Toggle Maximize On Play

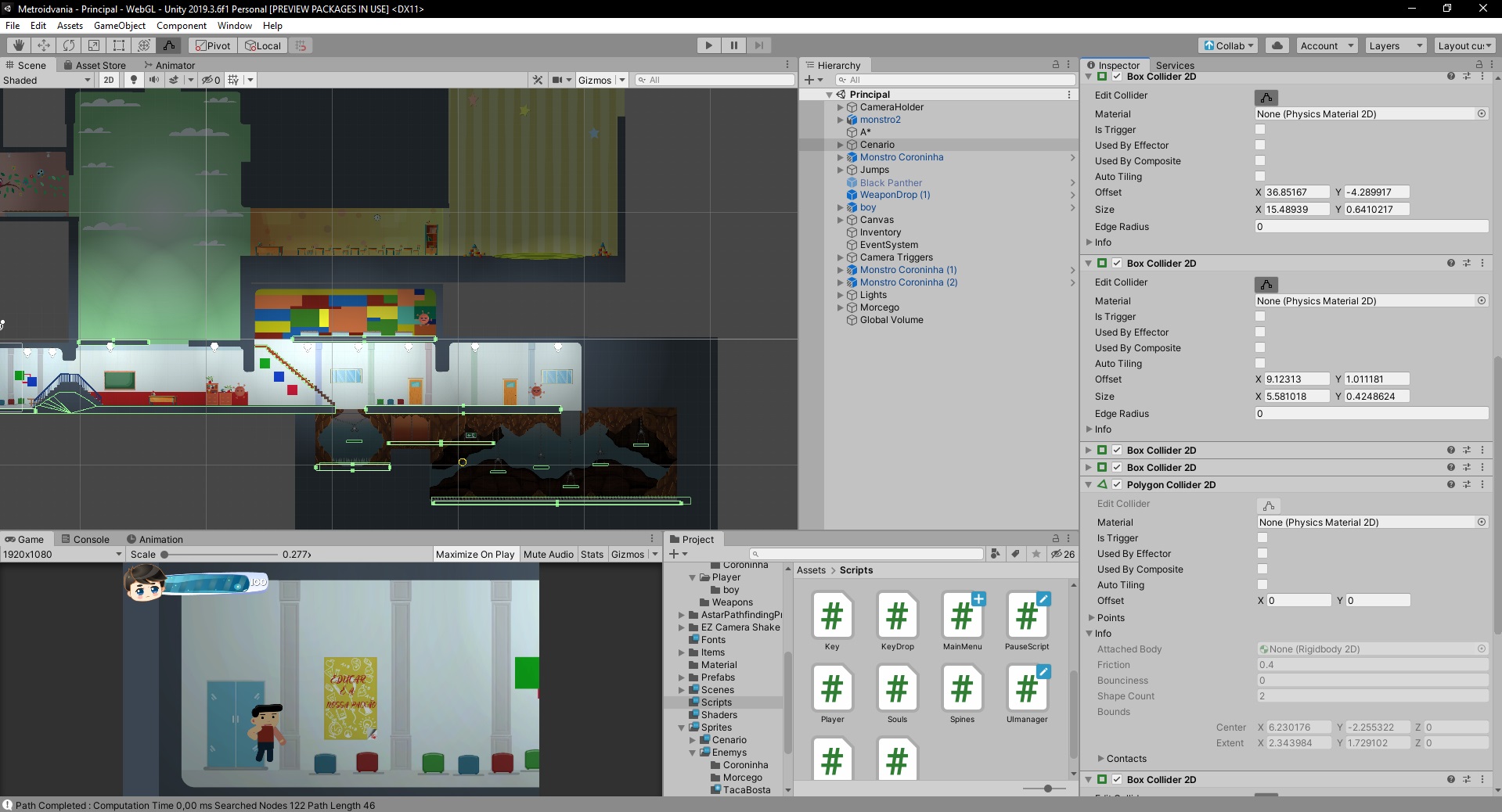pyautogui.click(x=475, y=554)
